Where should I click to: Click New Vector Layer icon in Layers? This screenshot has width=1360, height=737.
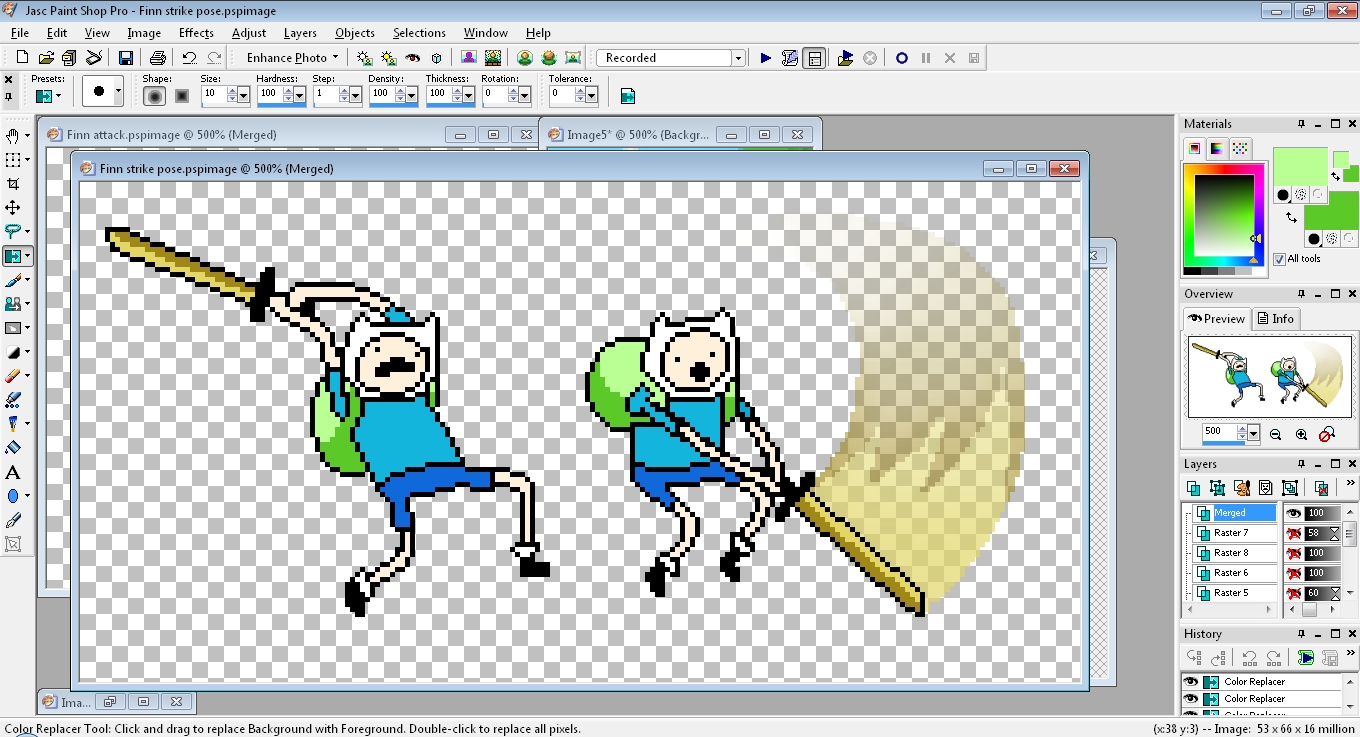tap(1217, 488)
